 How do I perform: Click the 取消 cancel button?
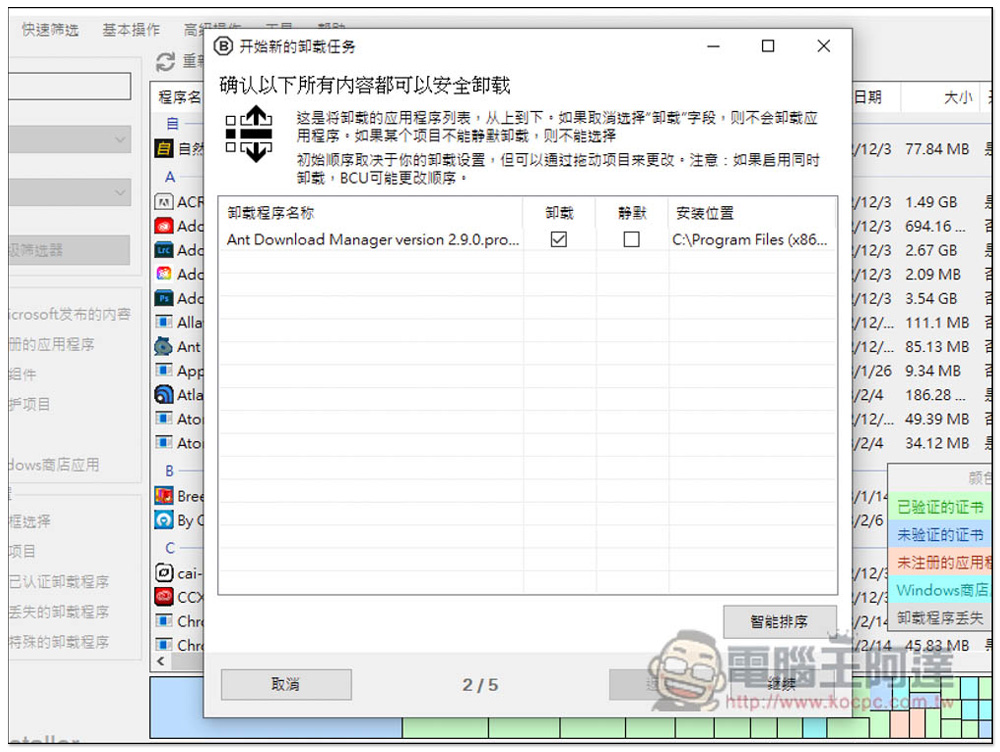click(x=286, y=684)
